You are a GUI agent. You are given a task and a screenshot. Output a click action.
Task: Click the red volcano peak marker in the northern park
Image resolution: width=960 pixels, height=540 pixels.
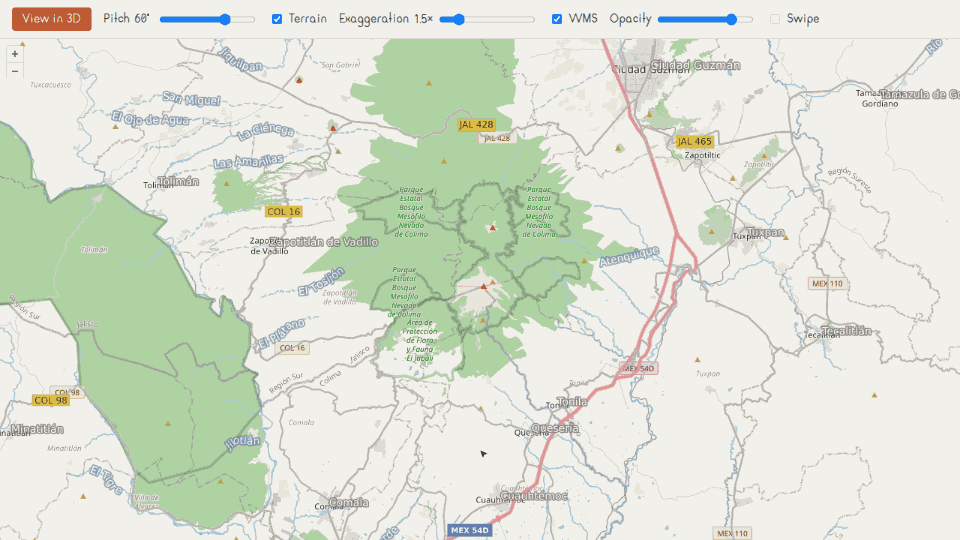(492, 228)
